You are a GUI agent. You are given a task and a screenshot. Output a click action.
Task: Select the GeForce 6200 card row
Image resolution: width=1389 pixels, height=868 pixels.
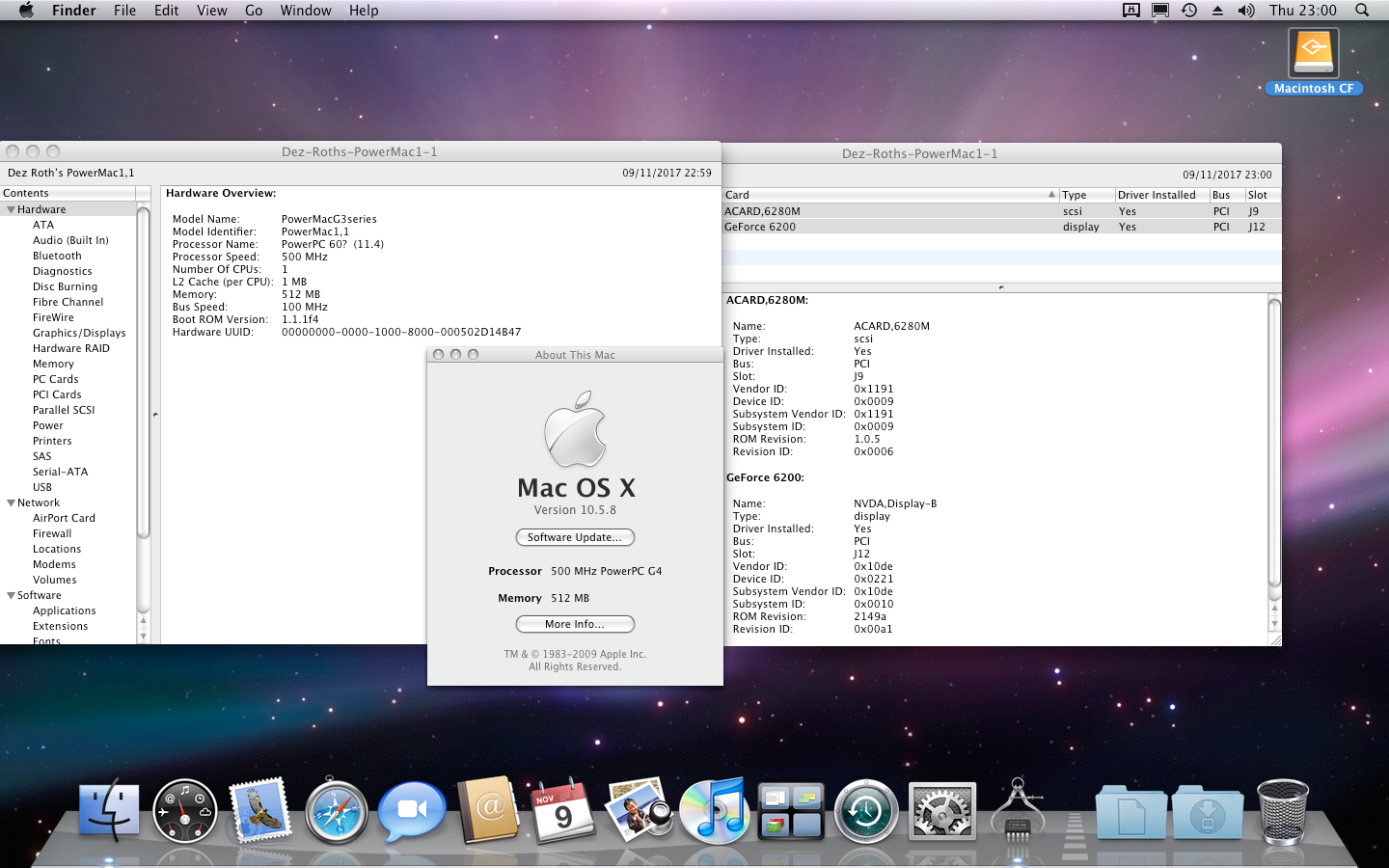click(x=1001, y=227)
